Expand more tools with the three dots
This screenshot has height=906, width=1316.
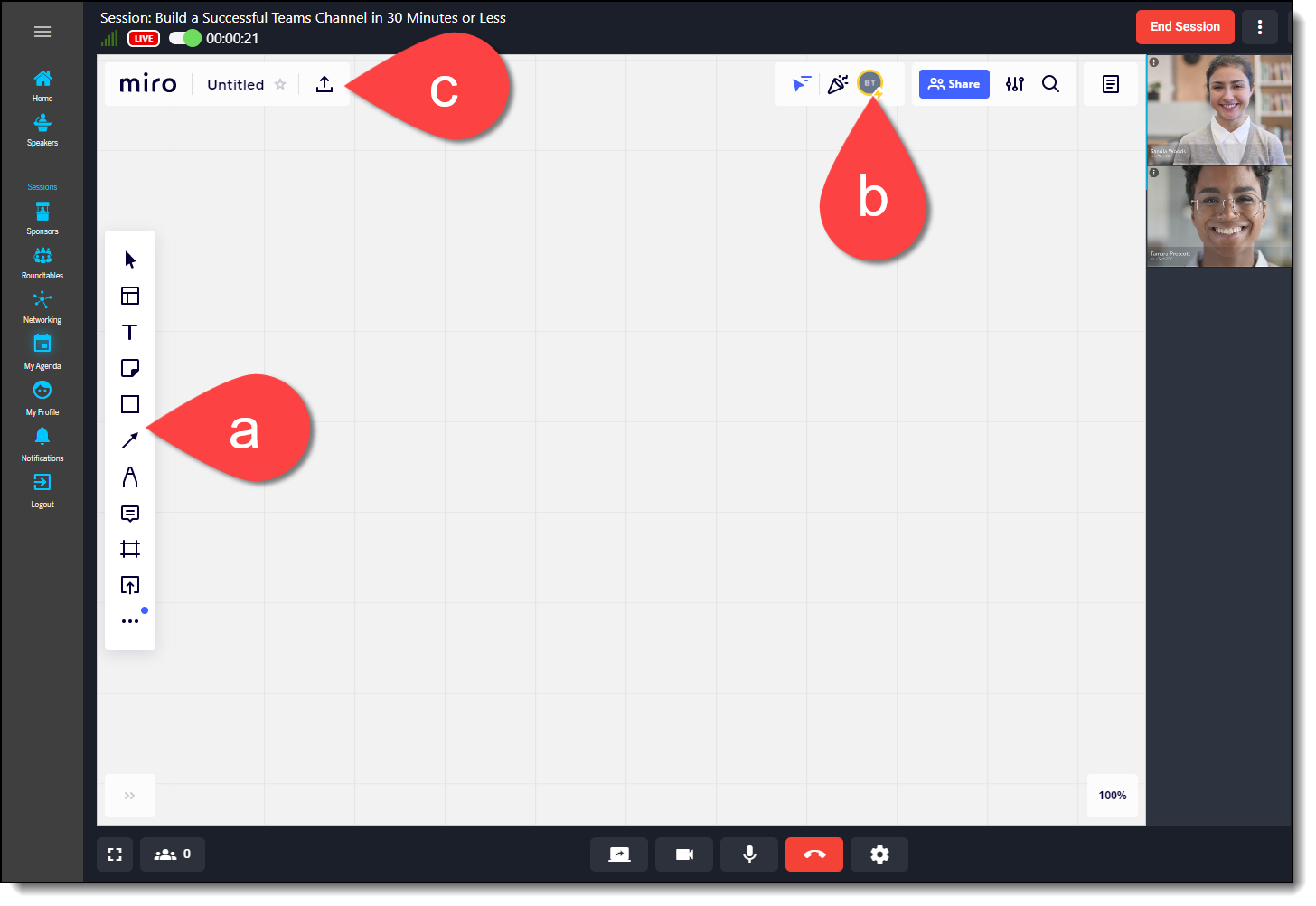pyautogui.click(x=130, y=621)
